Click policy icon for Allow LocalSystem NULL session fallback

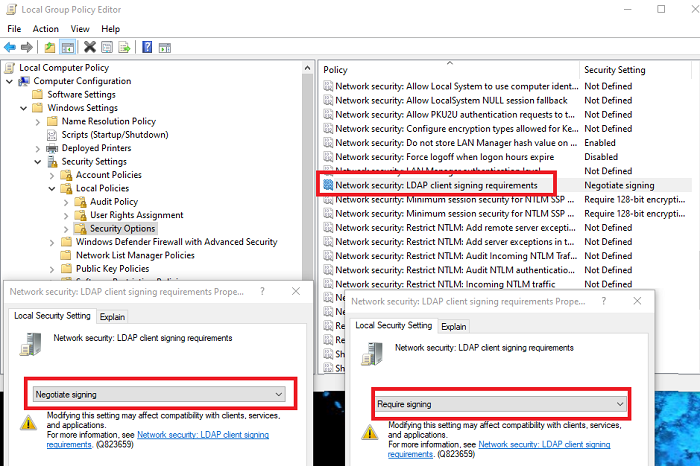click(x=328, y=100)
